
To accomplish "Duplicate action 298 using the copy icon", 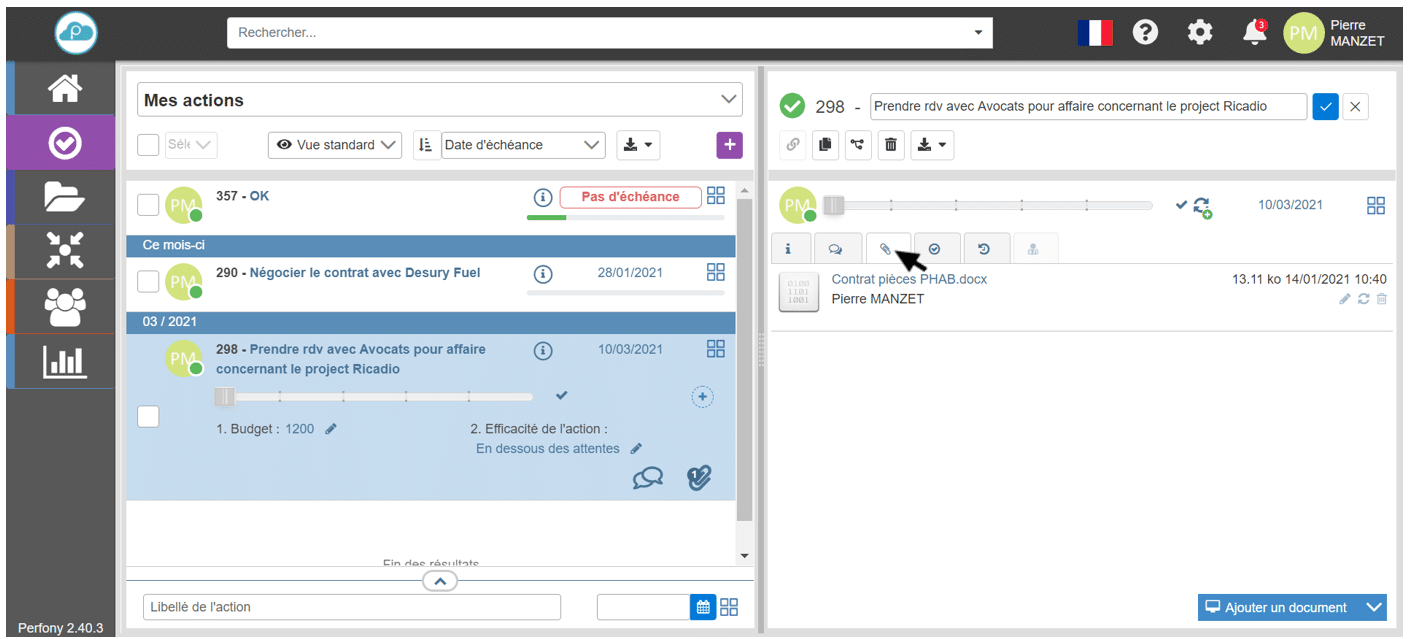I will (825, 145).
